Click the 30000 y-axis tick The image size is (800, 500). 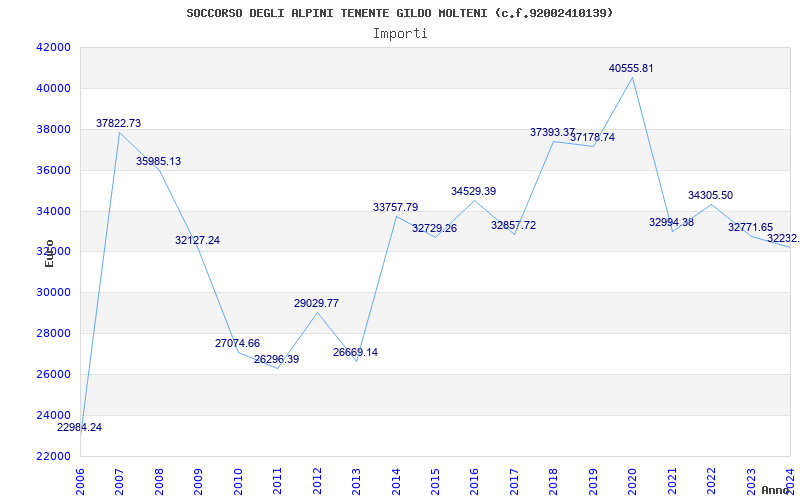coord(53,292)
